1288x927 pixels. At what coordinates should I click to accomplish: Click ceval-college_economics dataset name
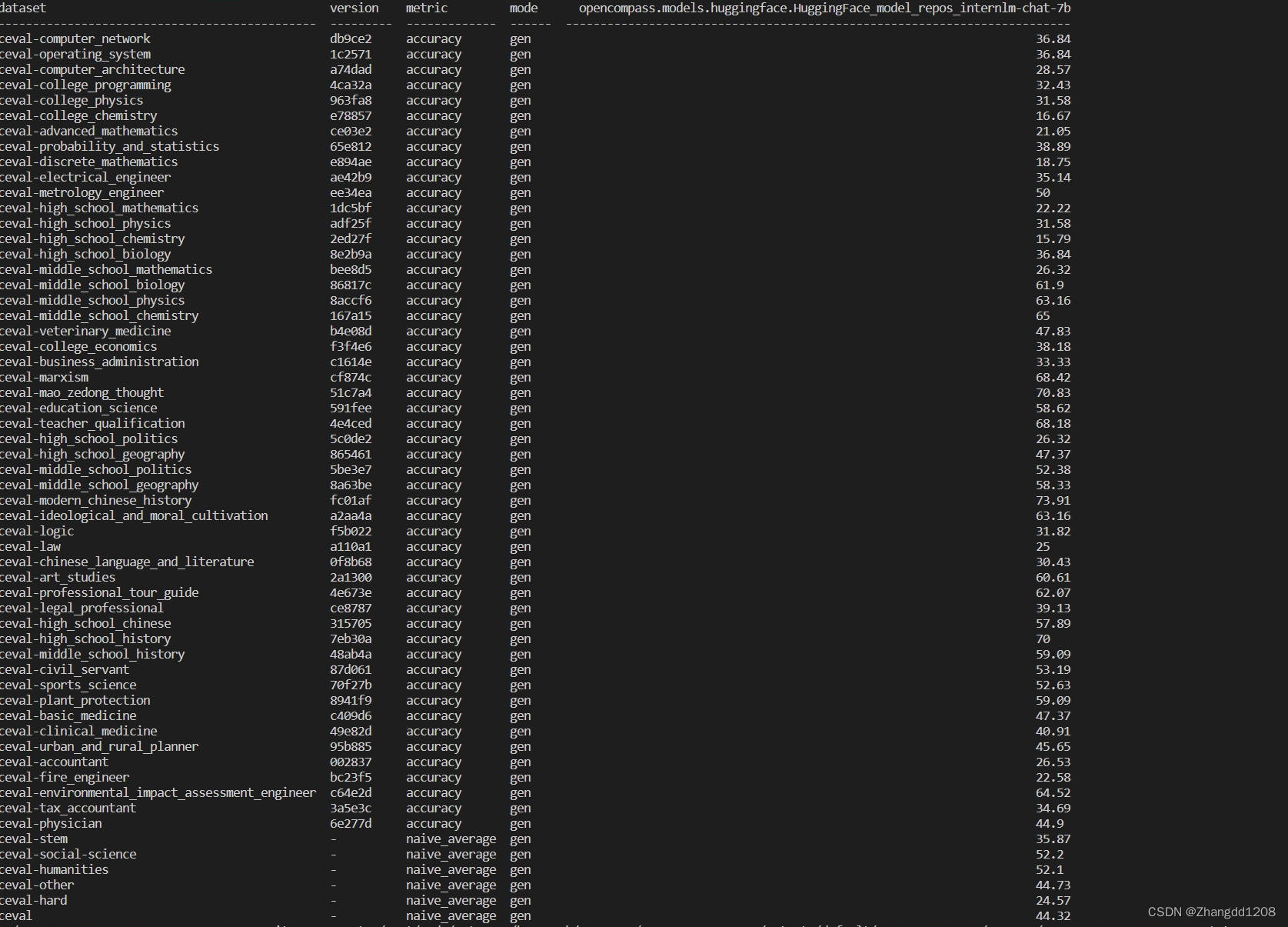pyautogui.click(x=78, y=346)
